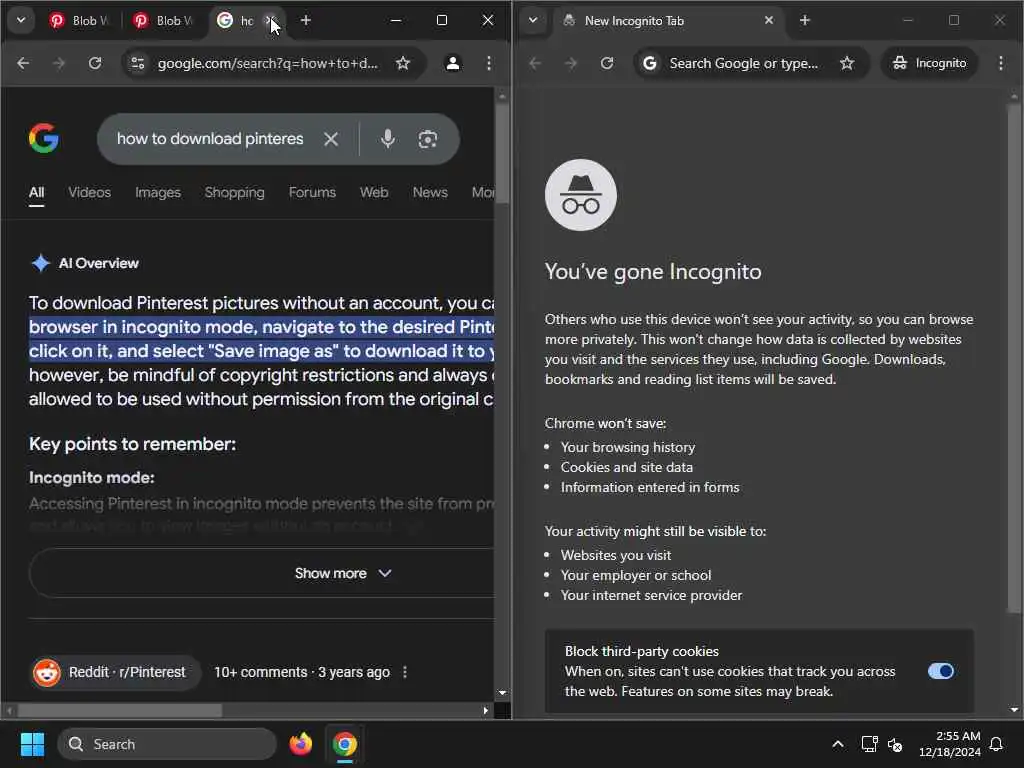Switch to second Pinterest Blob tab
This screenshot has width=1024, height=768.
coord(163,21)
